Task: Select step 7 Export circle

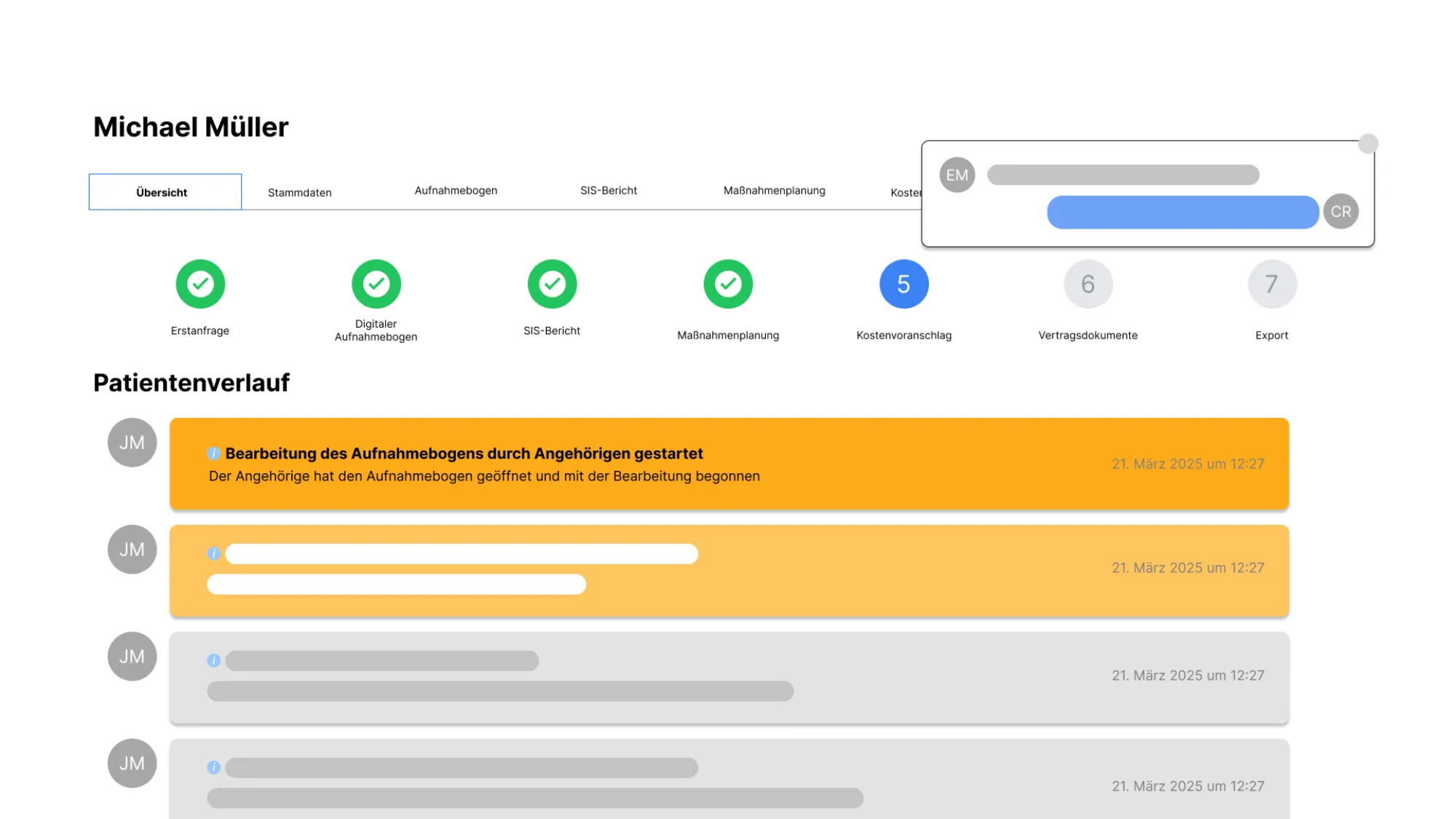Action: (x=1273, y=284)
